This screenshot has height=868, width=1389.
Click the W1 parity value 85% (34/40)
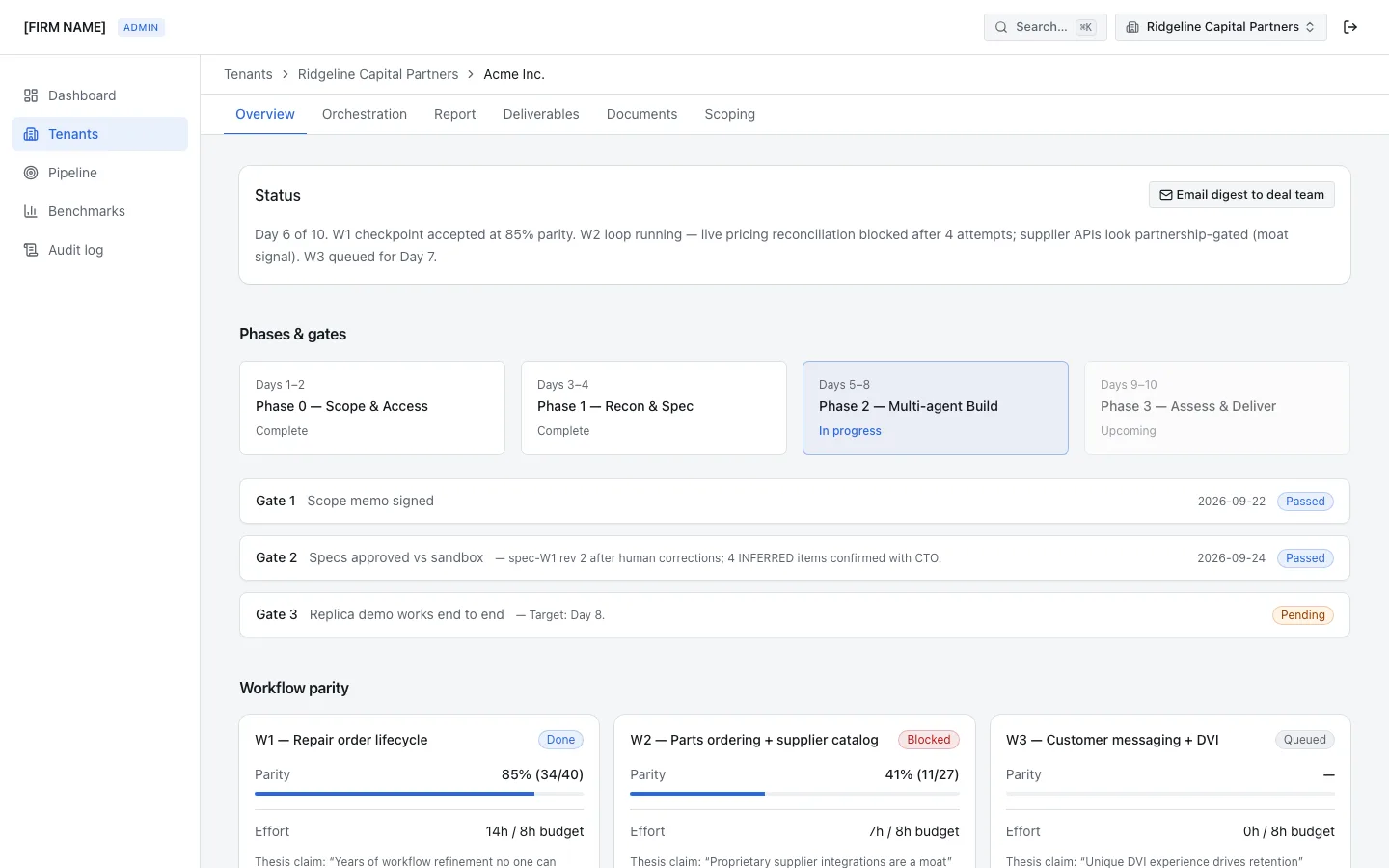point(542,774)
